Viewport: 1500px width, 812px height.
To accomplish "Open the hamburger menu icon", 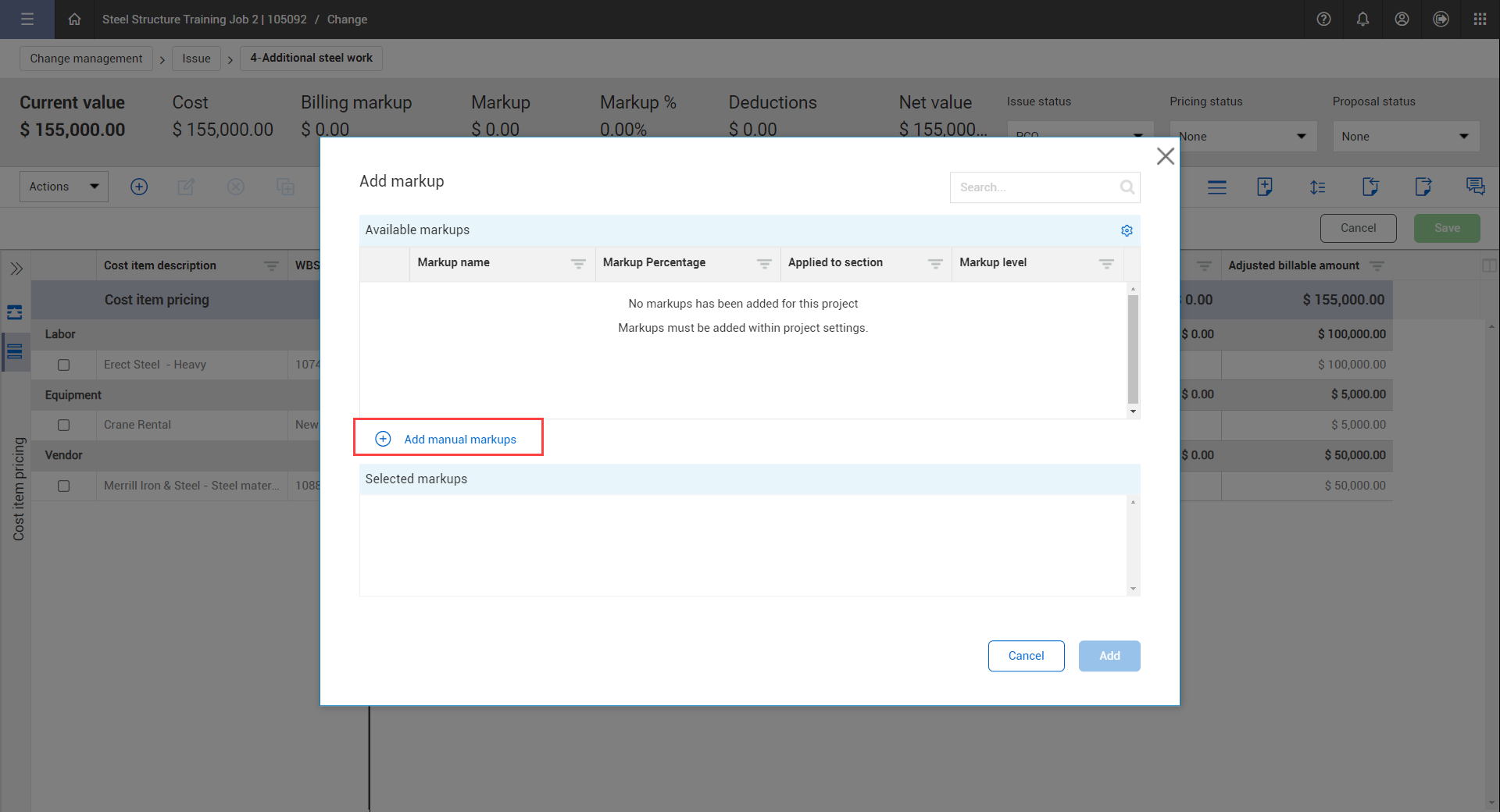I will (27, 20).
